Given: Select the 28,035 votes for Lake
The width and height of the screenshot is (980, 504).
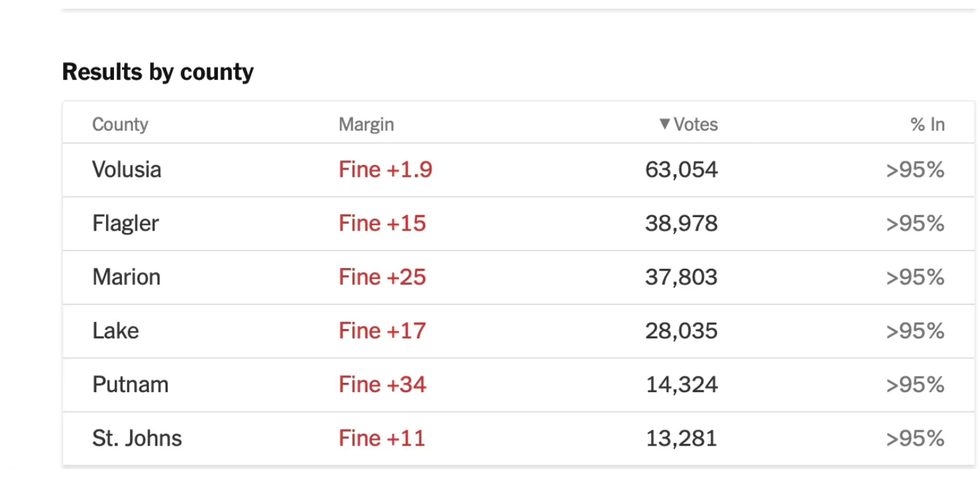Looking at the screenshot, I should click(x=681, y=331).
